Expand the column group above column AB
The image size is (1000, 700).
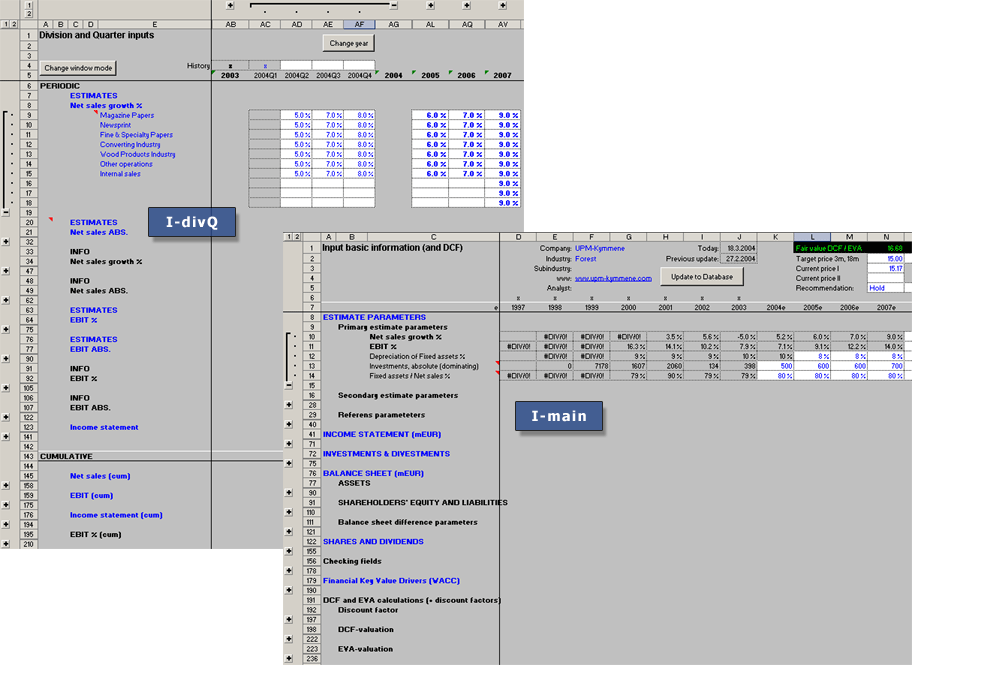(231, 6)
